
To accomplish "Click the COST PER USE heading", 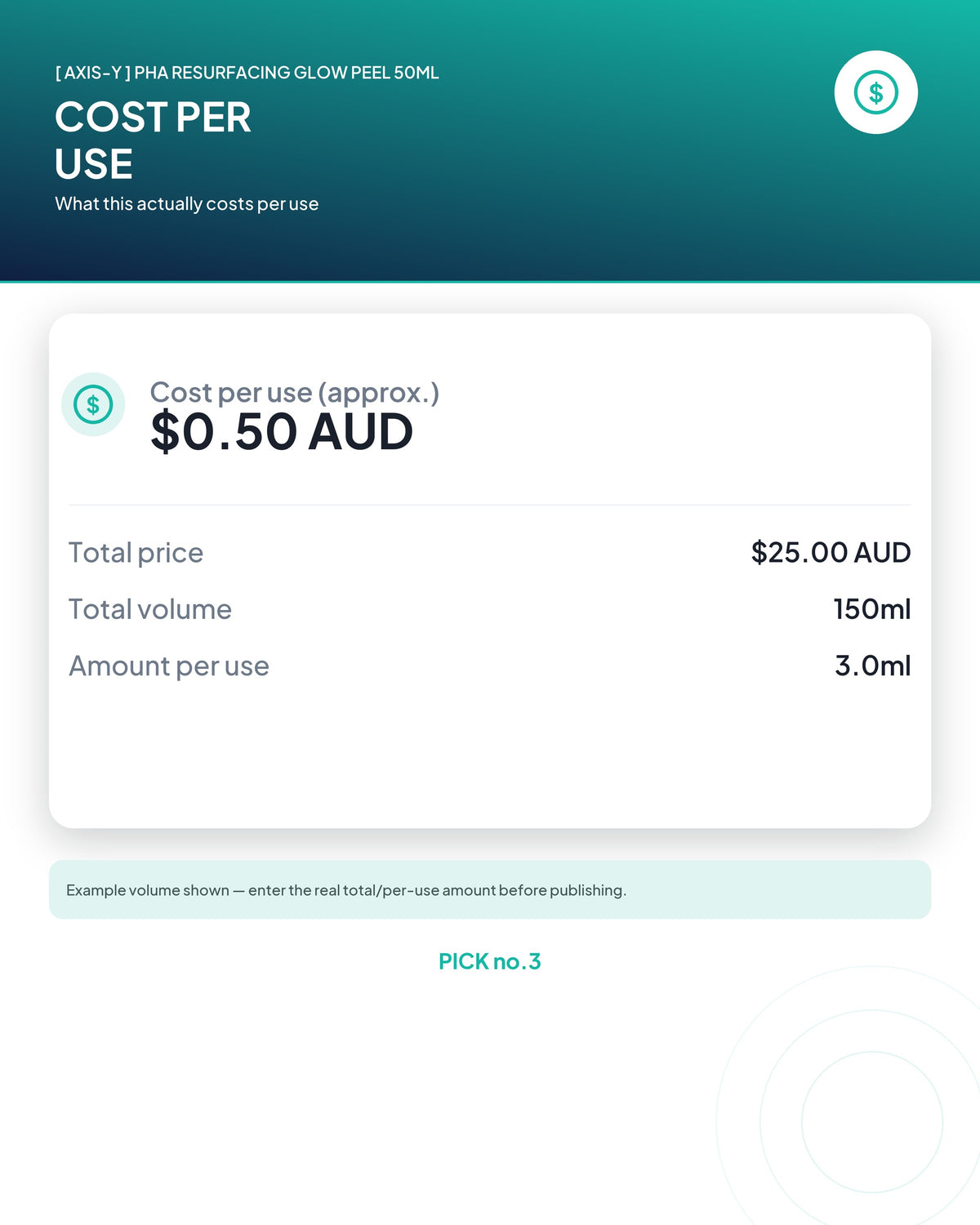I will coord(153,140).
